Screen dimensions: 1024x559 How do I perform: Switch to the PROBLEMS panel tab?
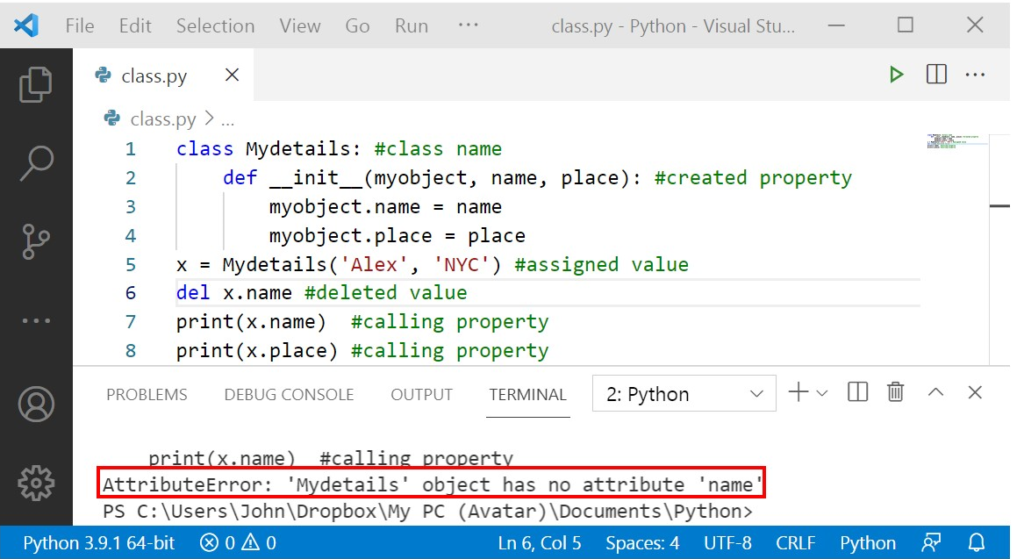coord(147,394)
